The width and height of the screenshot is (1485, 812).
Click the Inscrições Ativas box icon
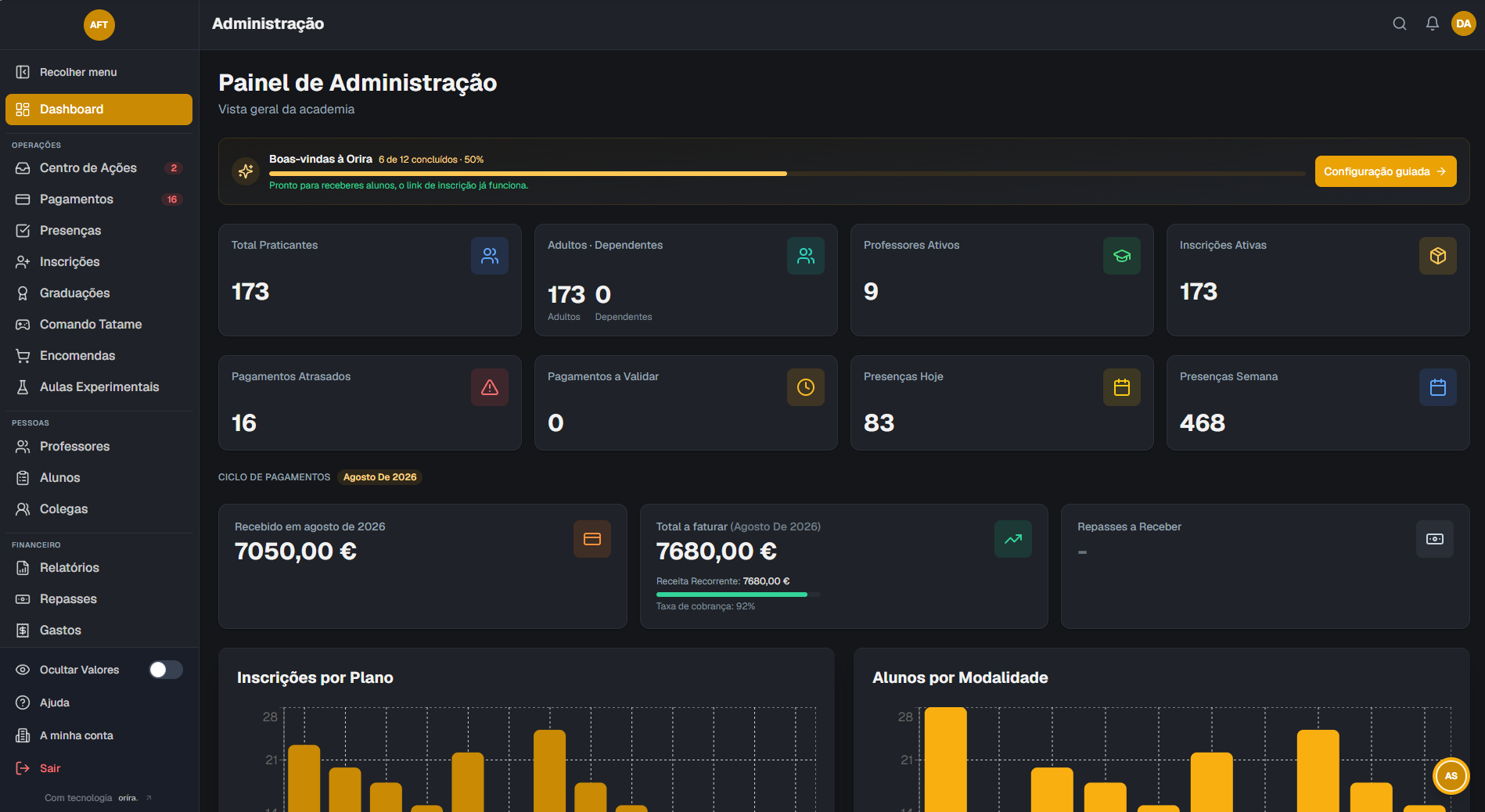(1438, 256)
